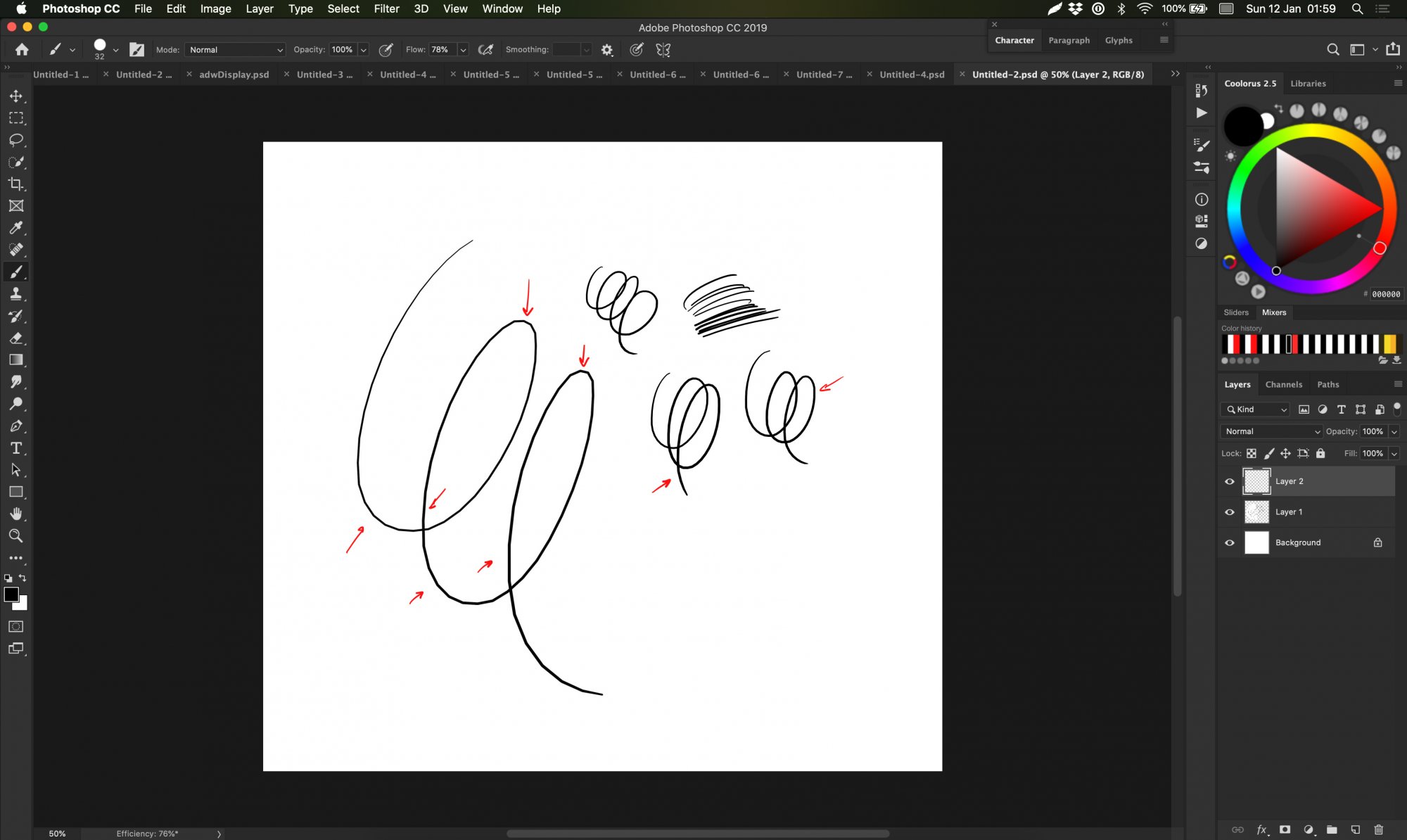Click the fx layer style button
This screenshot has width=1407, height=840.
pyautogui.click(x=1262, y=829)
